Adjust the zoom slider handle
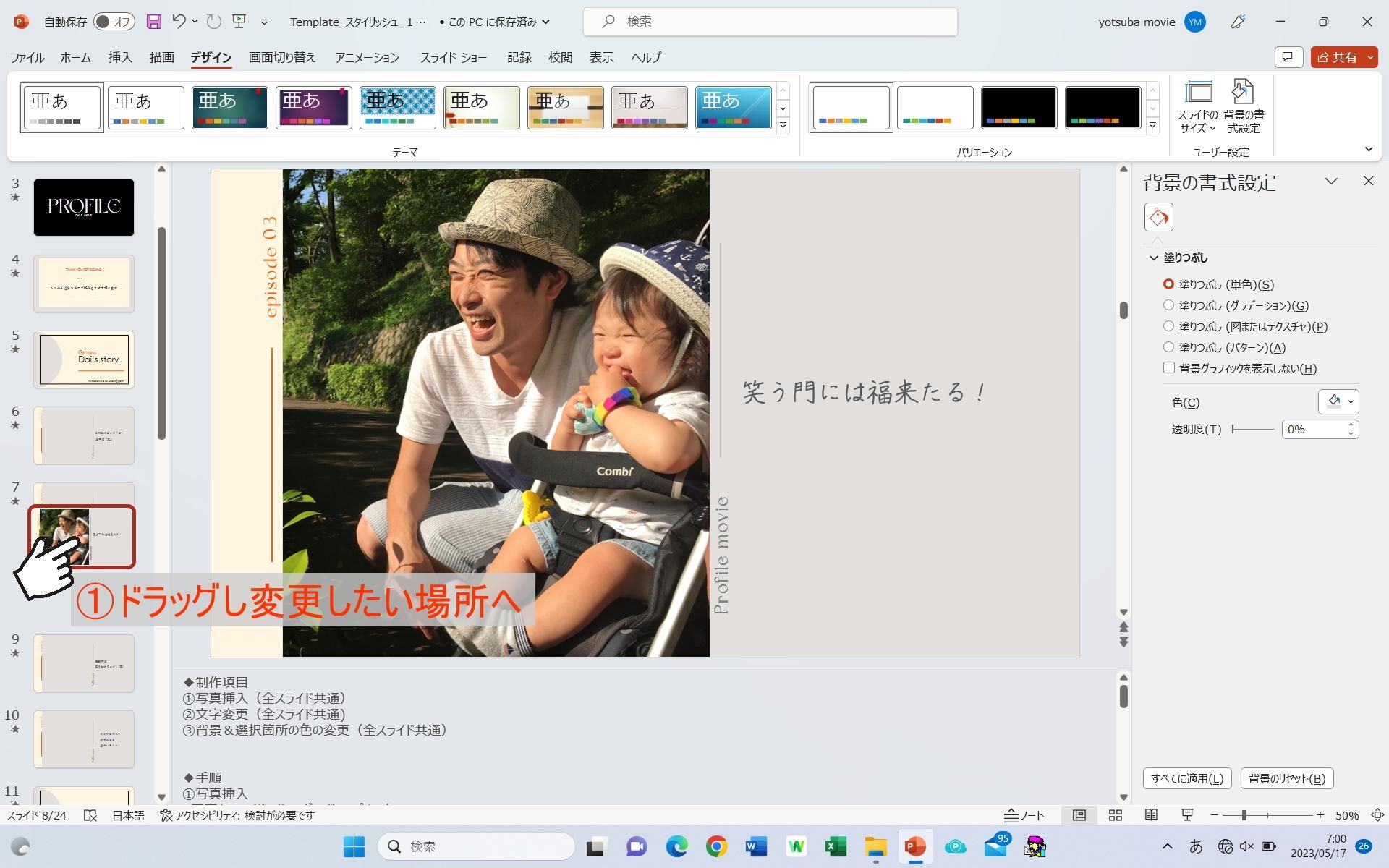The image size is (1389, 868). click(1244, 815)
